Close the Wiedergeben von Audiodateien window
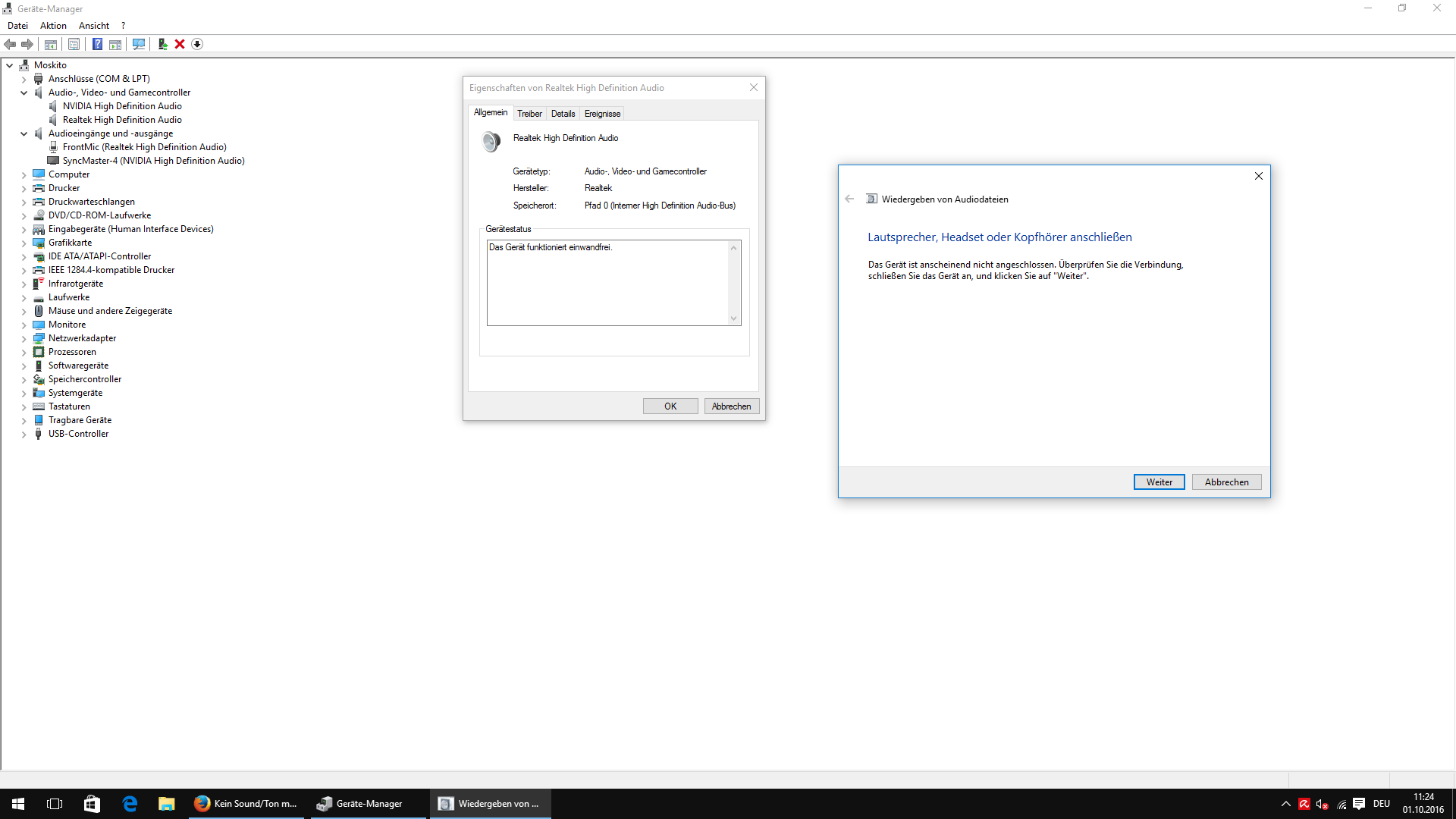This screenshot has height=819, width=1456. tap(1259, 176)
